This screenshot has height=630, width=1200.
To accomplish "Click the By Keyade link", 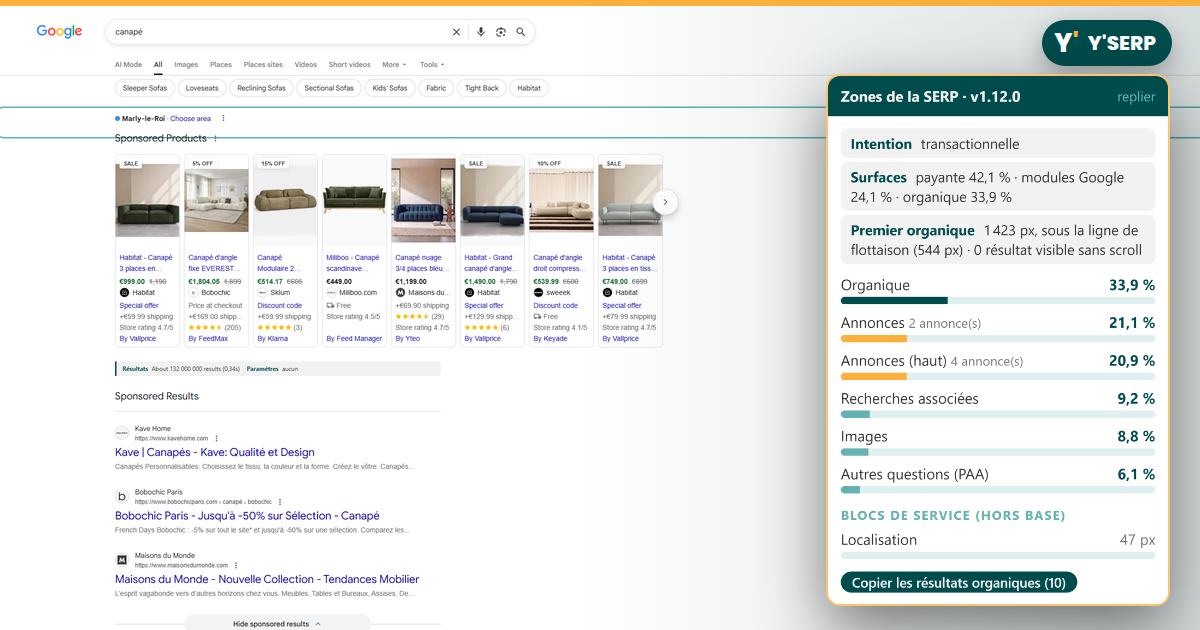I will pyautogui.click(x=550, y=339).
